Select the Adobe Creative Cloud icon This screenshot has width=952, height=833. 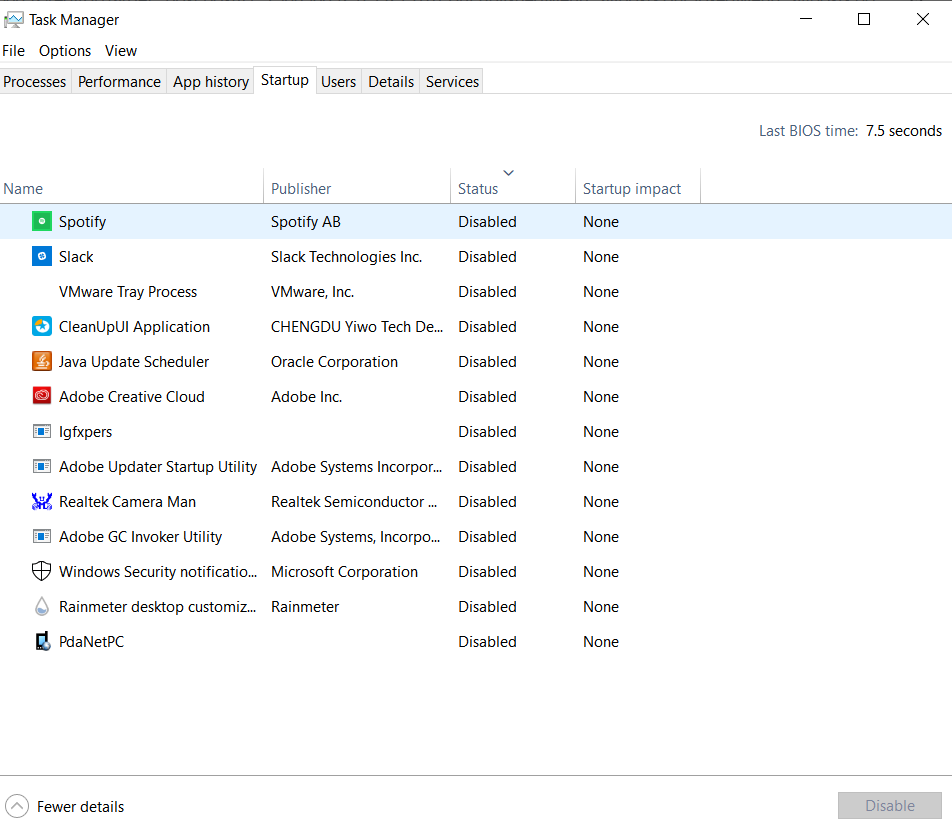point(41,397)
